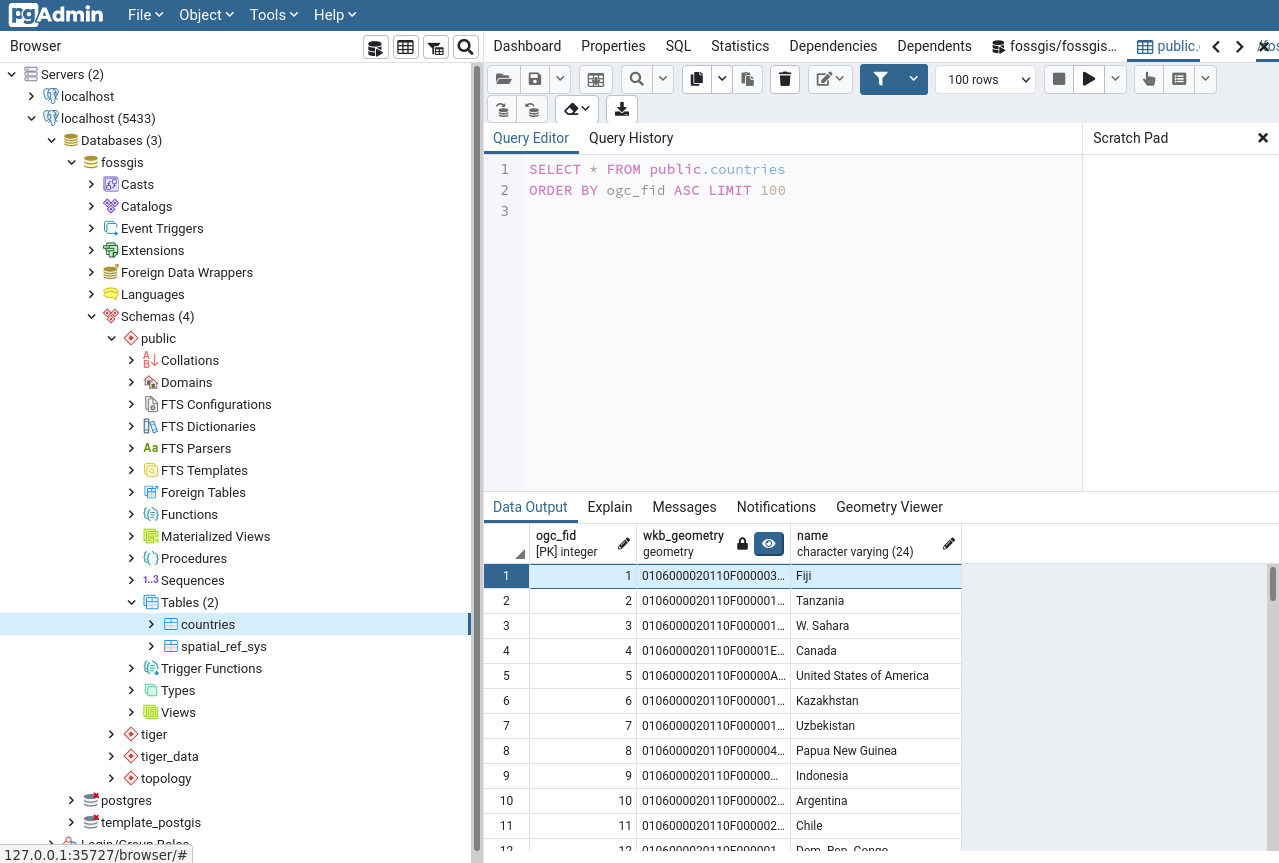Execute the SQL query

coord(1088,79)
